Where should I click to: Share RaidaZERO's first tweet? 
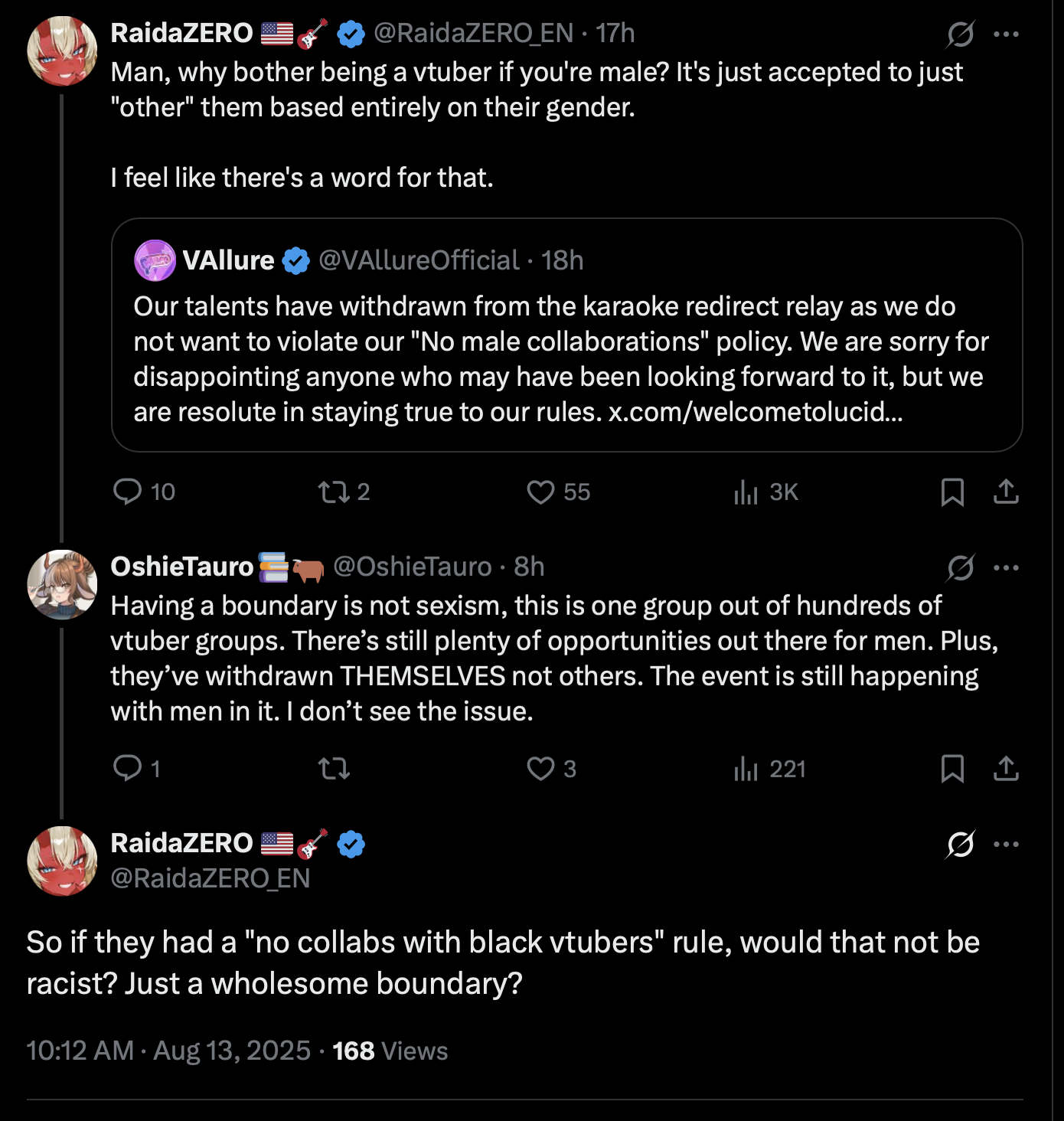(x=1006, y=492)
